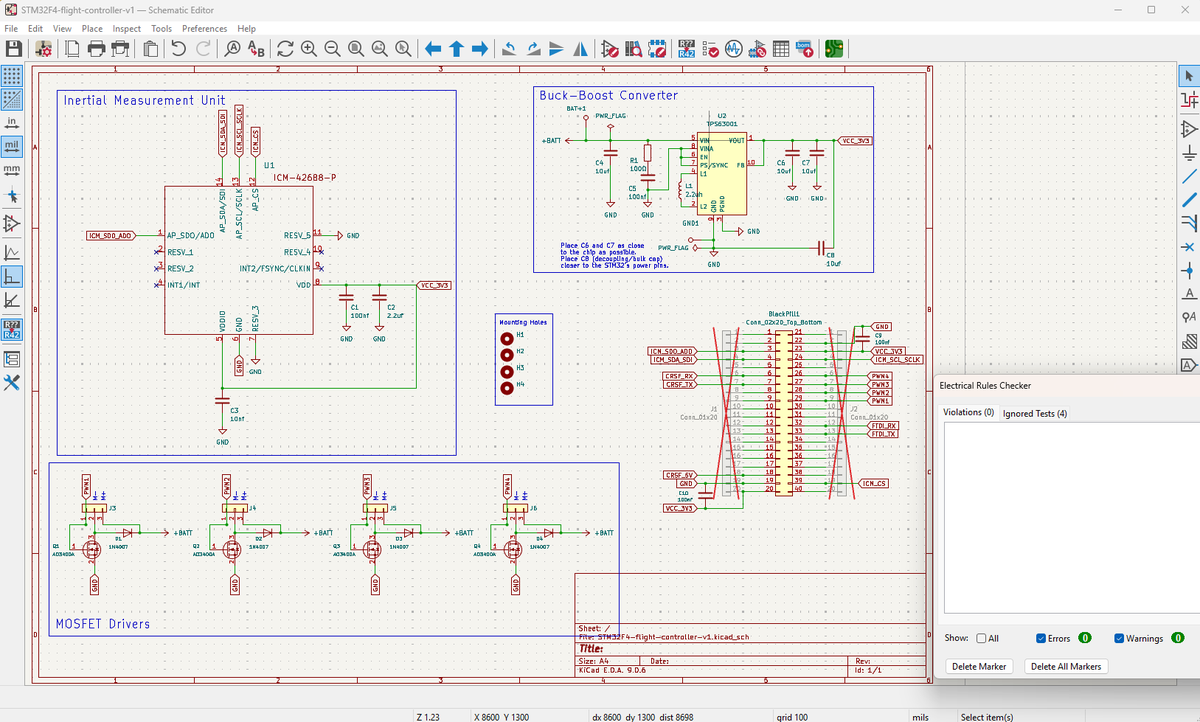Image resolution: width=1200 pixels, height=722 pixels.
Task: Toggle hidden pins visibility
Action: click(x=12, y=224)
